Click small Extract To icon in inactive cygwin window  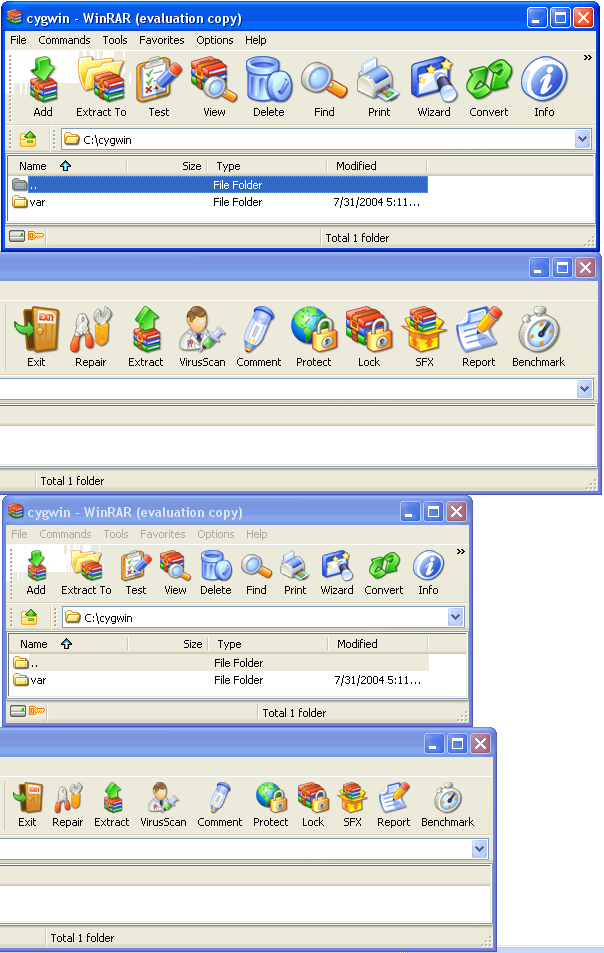[x=86, y=566]
